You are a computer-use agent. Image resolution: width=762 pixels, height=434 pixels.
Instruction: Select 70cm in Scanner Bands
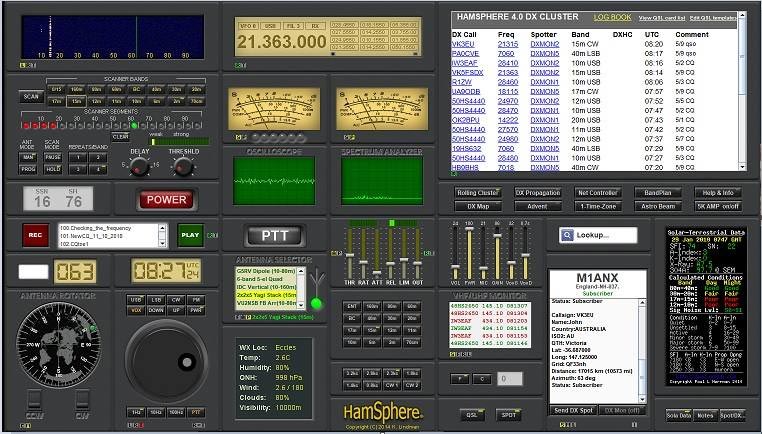tap(196, 102)
